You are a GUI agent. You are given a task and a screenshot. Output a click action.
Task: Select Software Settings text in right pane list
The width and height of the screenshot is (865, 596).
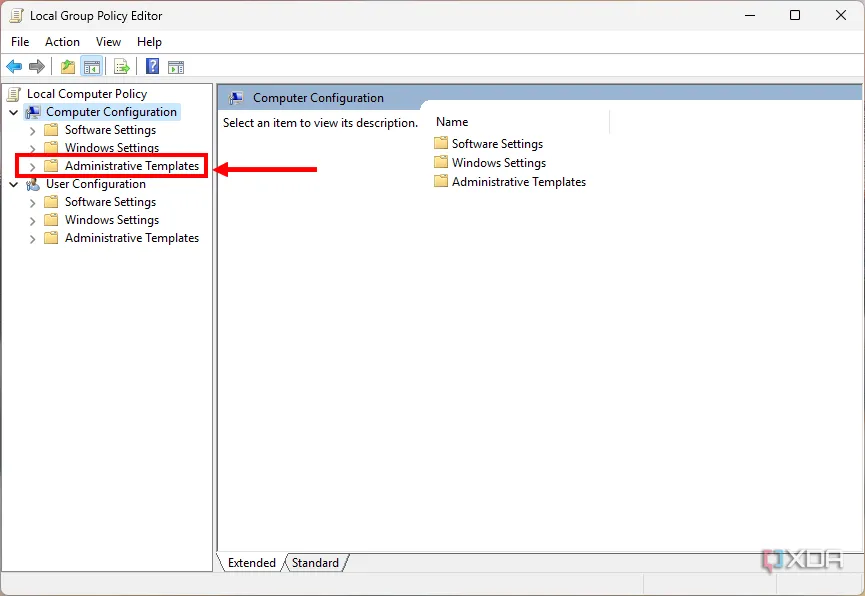coord(497,143)
